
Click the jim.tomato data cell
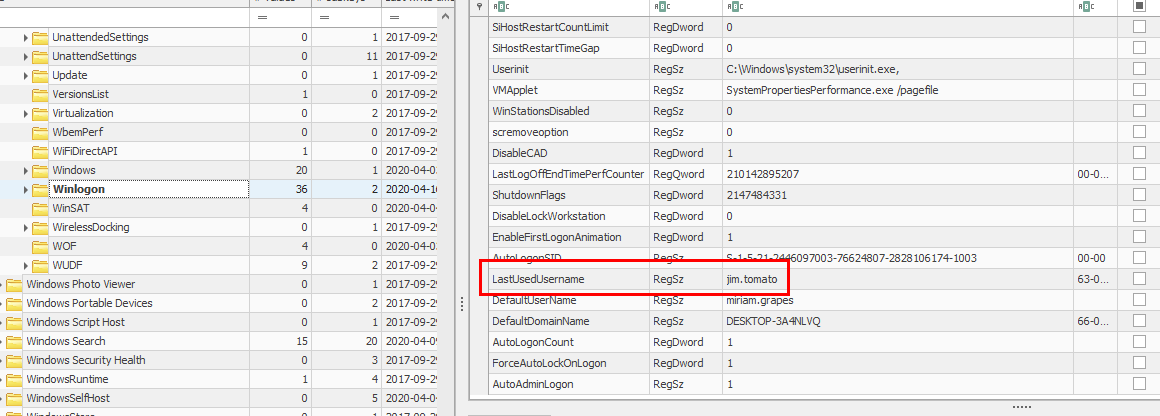[x=897, y=279]
